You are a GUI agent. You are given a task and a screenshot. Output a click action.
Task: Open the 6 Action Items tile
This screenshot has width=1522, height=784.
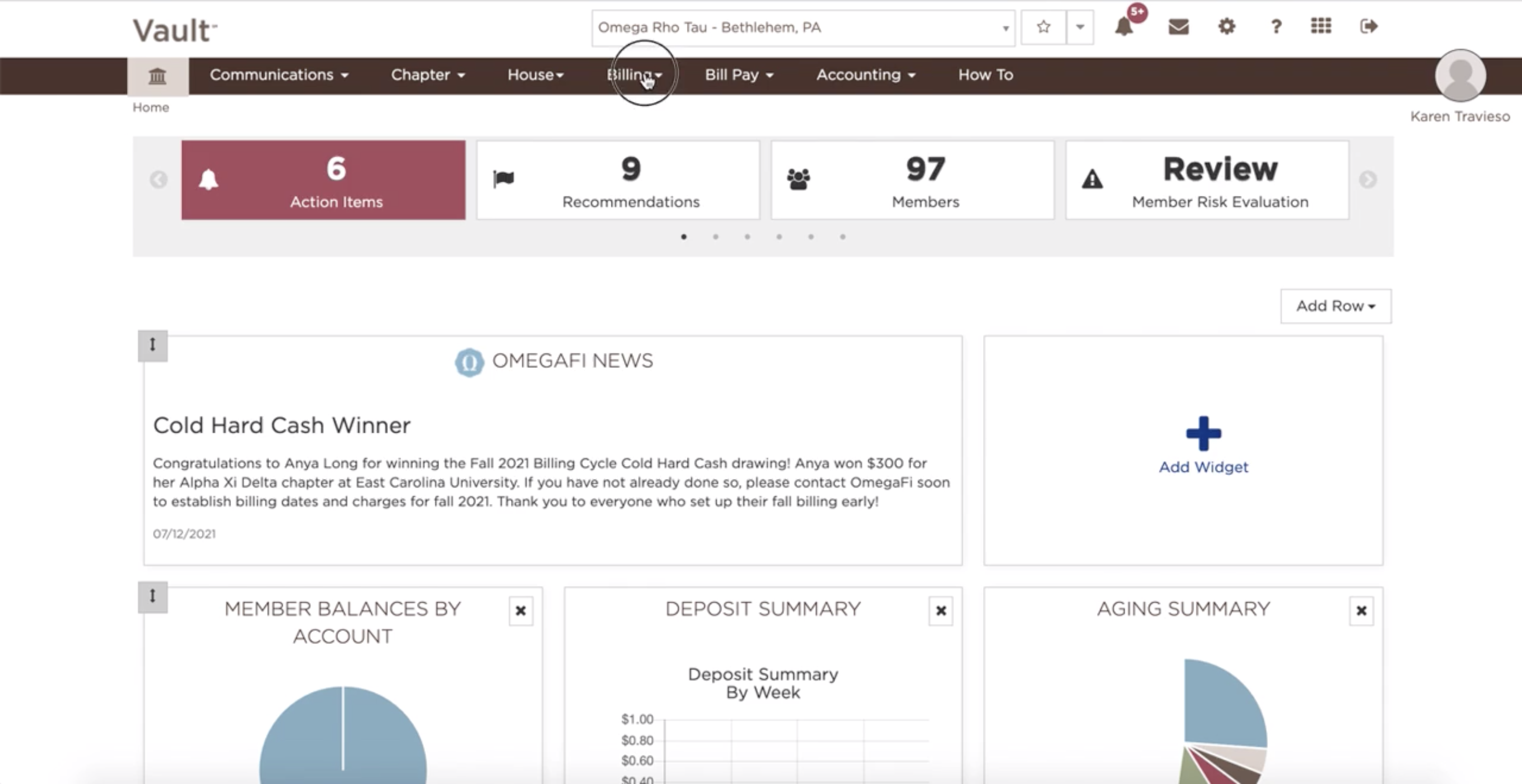coord(323,180)
